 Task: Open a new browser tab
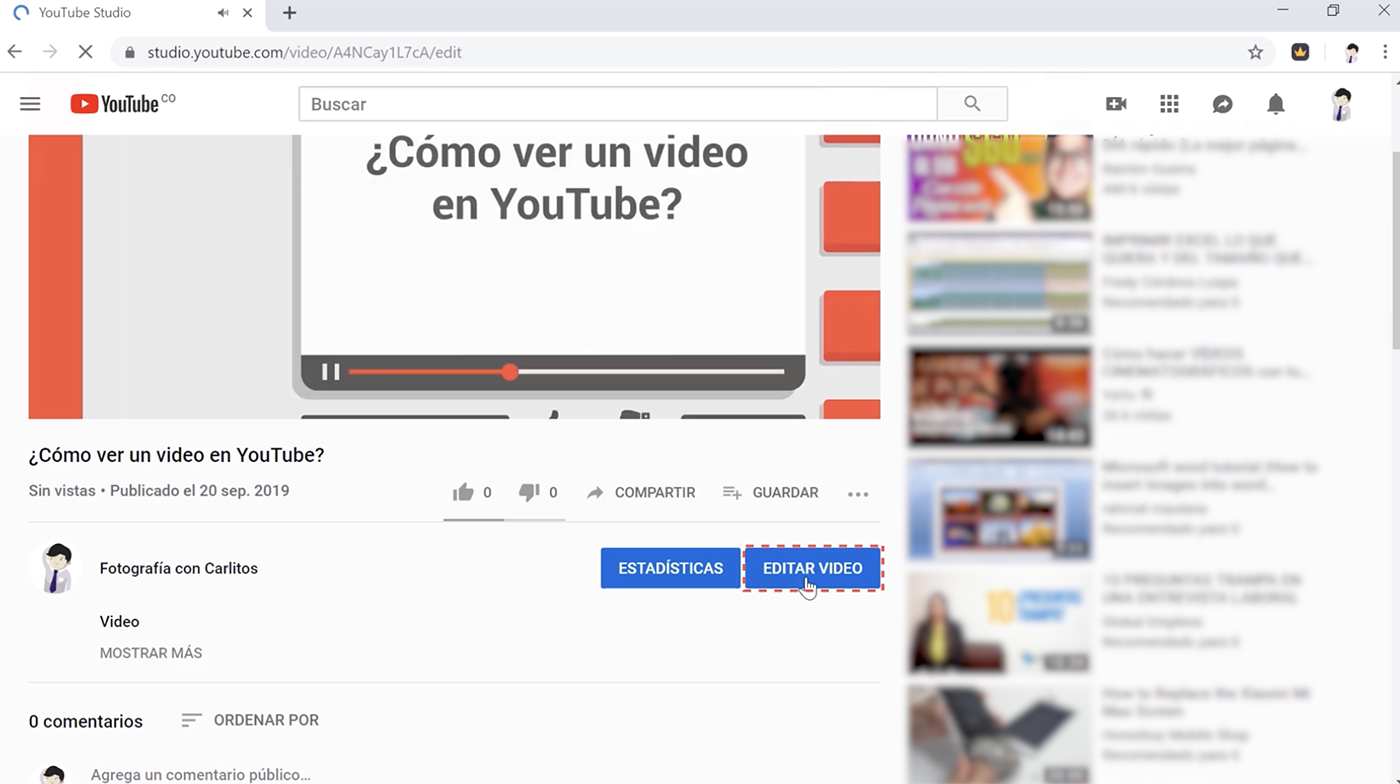point(290,13)
